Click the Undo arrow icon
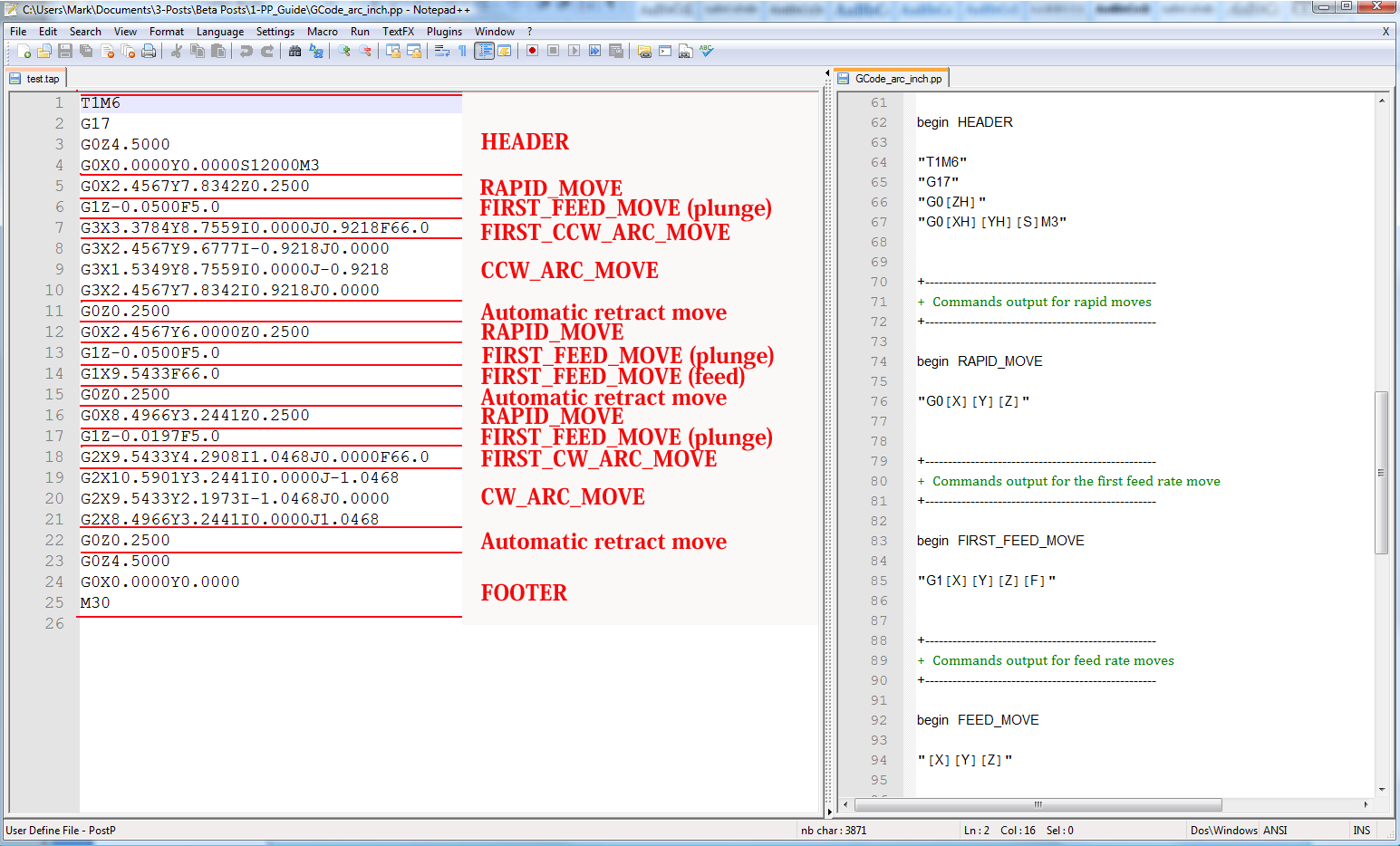The height and width of the screenshot is (846, 1400). pyautogui.click(x=245, y=51)
